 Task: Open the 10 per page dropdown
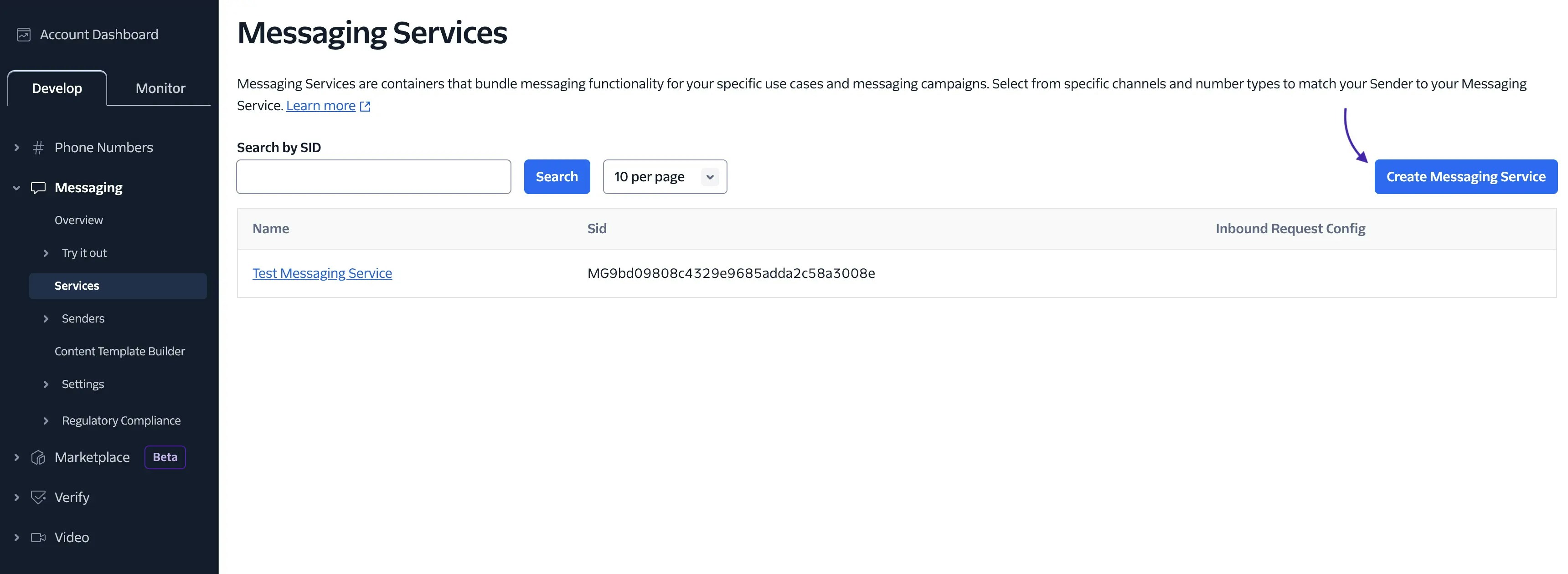(665, 176)
